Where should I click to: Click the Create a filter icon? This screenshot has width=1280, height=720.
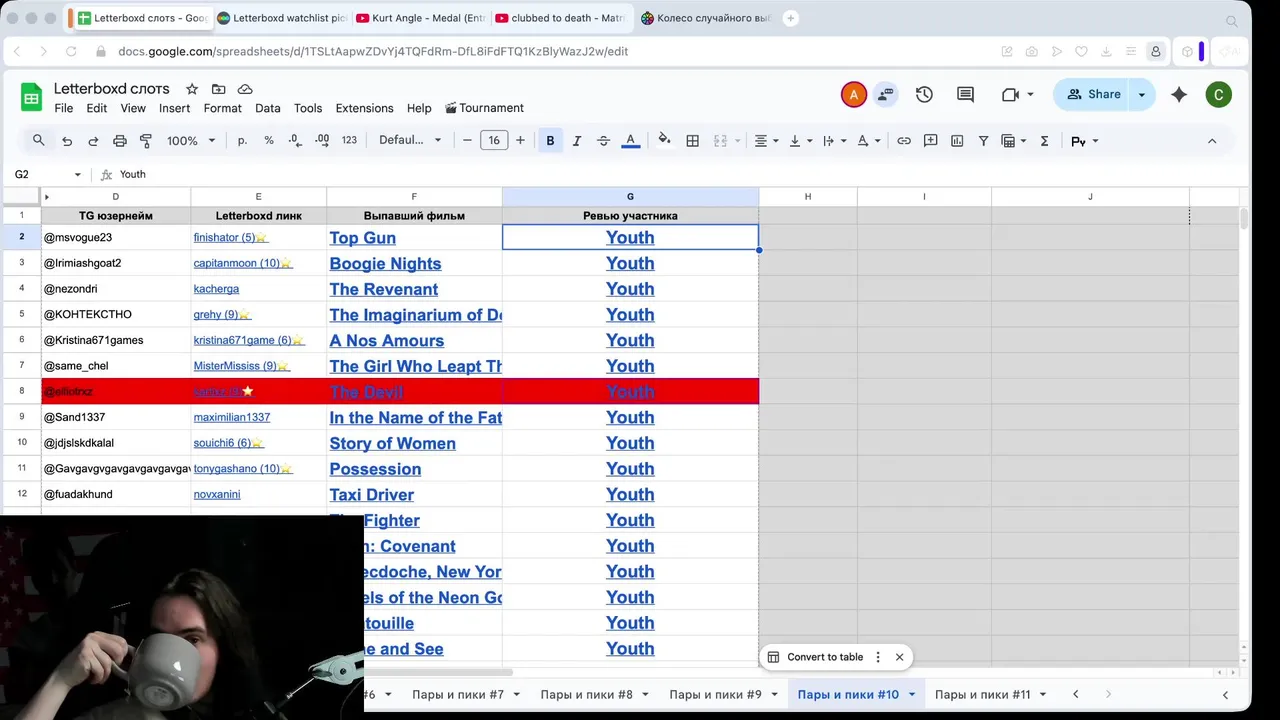click(984, 141)
